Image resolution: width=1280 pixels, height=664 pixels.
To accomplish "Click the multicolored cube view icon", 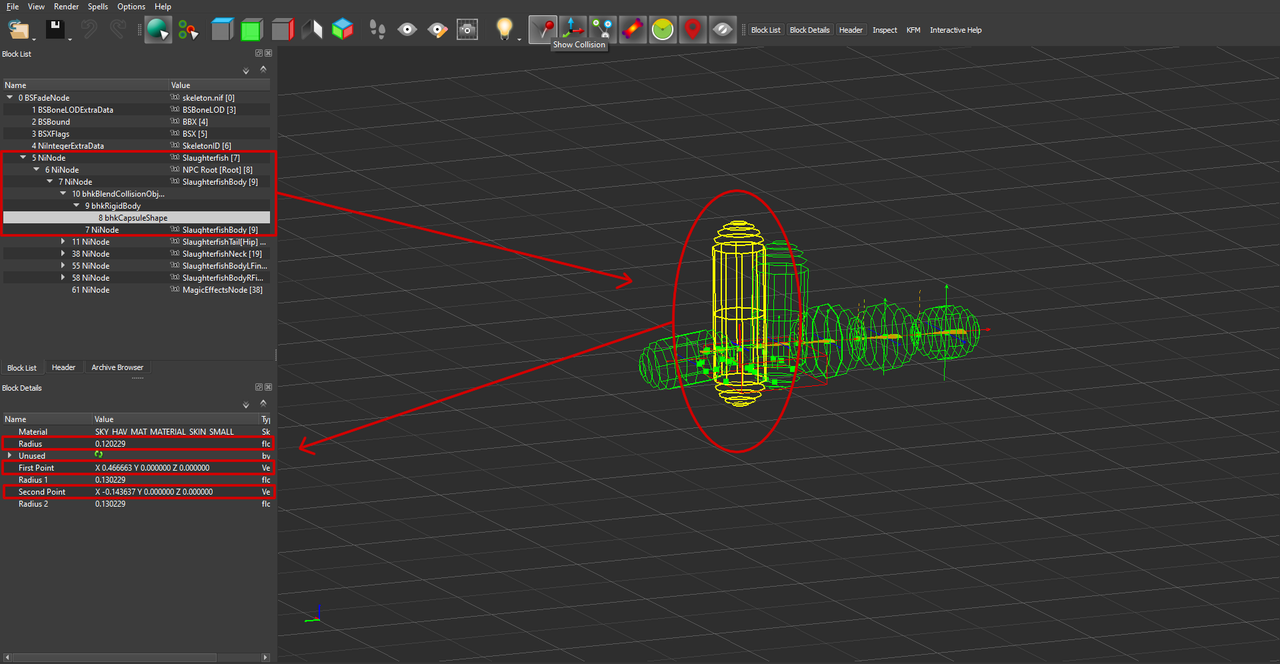I will (x=343, y=30).
